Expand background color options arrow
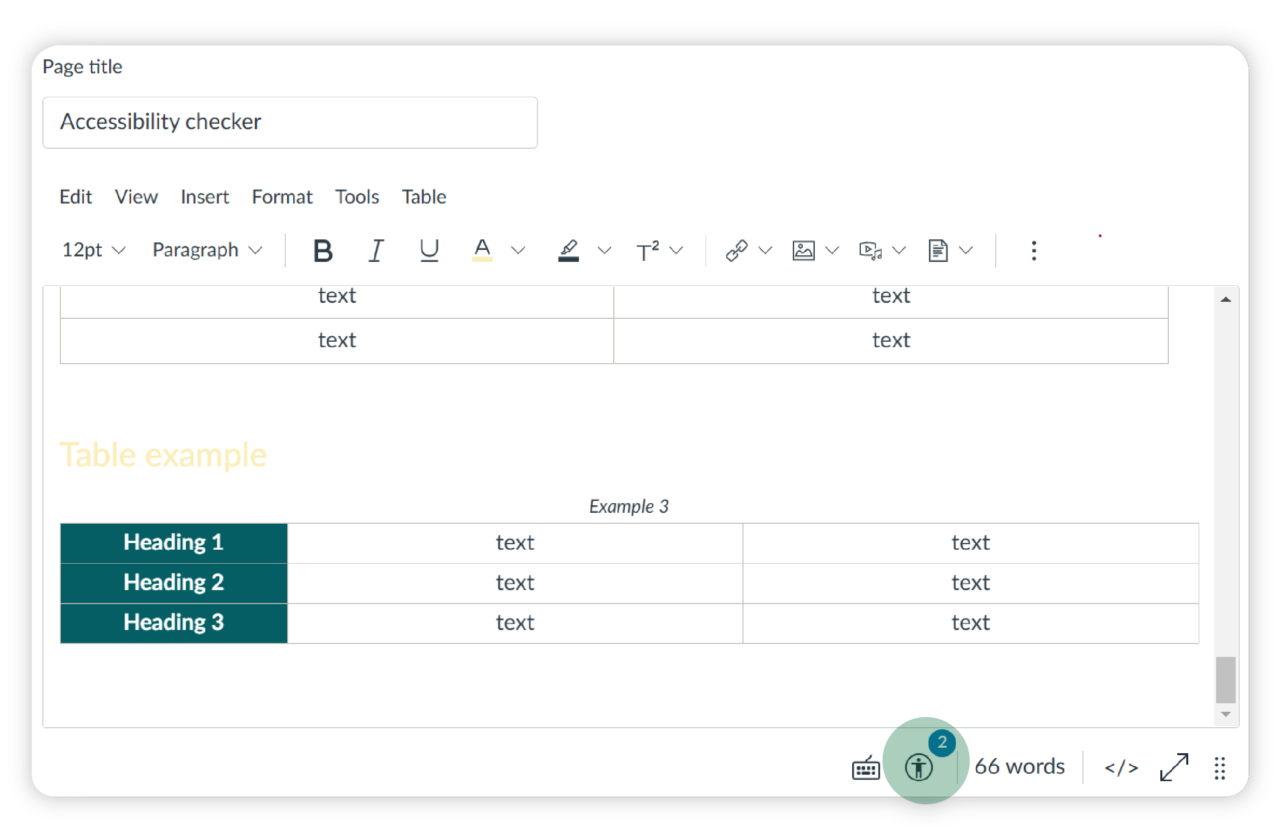The image size is (1280, 836). coord(604,250)
